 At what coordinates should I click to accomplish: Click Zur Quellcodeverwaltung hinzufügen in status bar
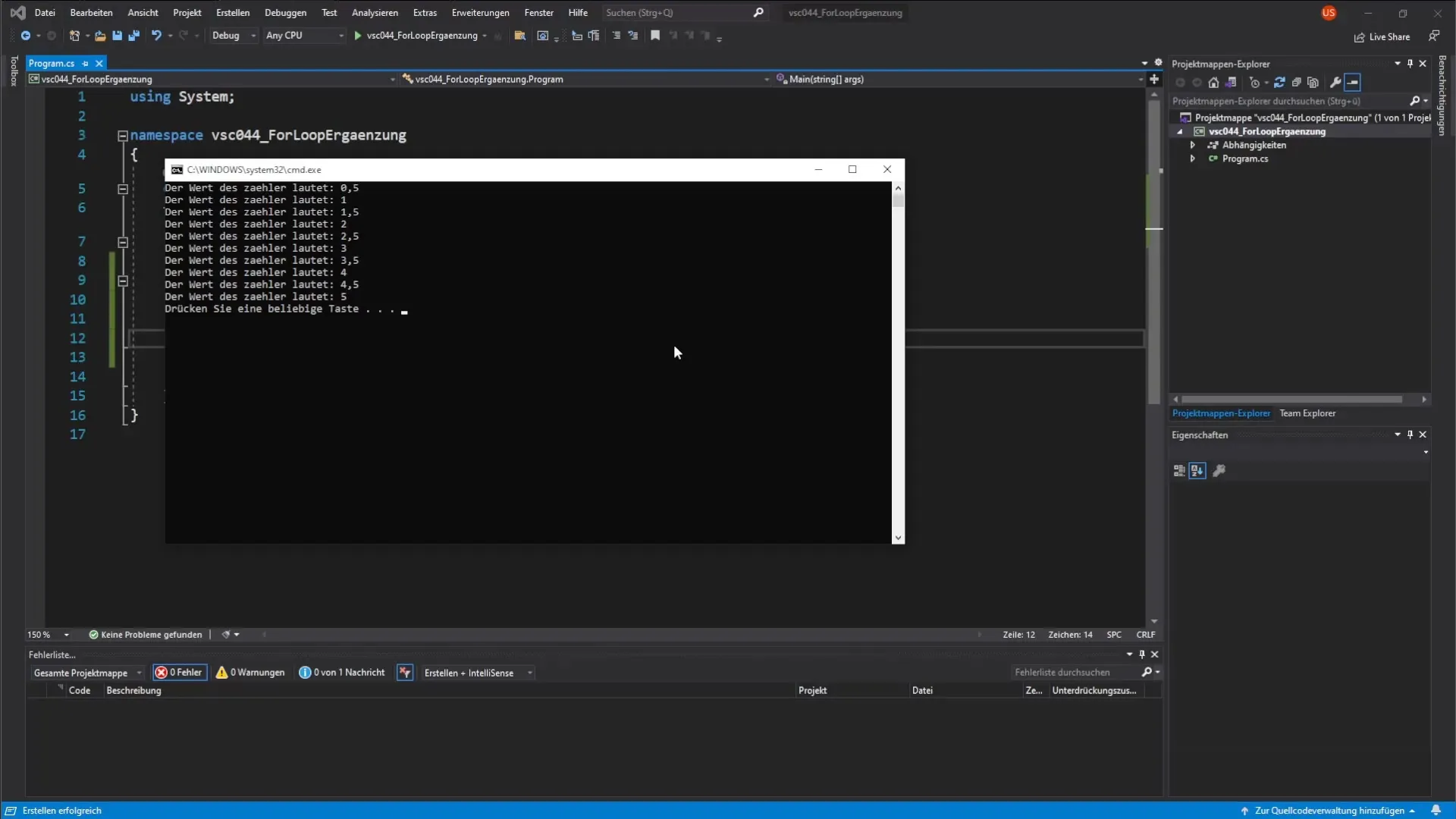tap(1329, 811)
